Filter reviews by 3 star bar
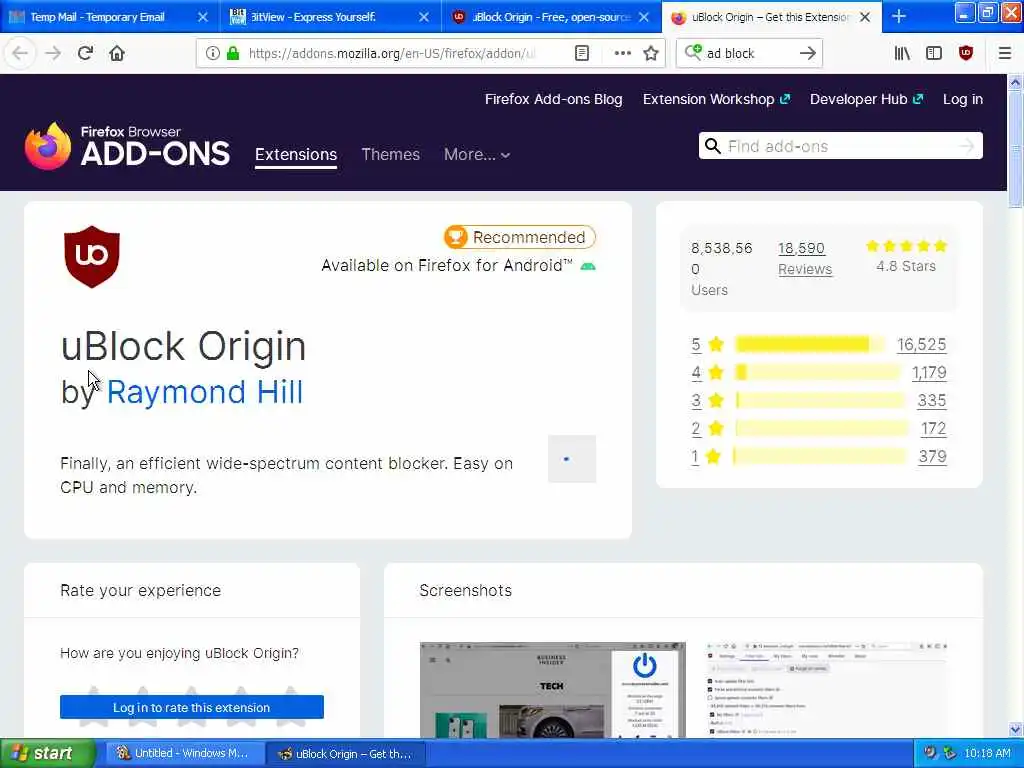The width and height of the screenshot is (1024, 768). click(820, 400)
